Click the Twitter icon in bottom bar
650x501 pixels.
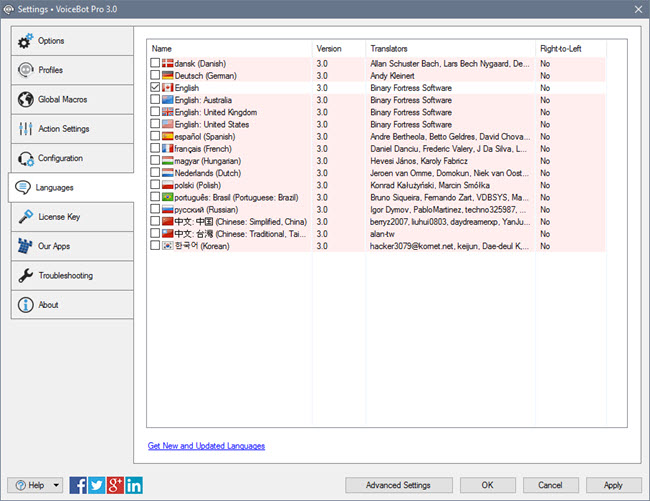coord(97,485)
